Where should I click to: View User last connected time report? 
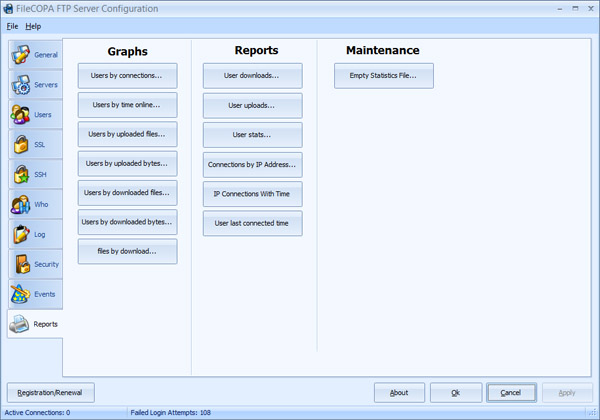(253, 223)
